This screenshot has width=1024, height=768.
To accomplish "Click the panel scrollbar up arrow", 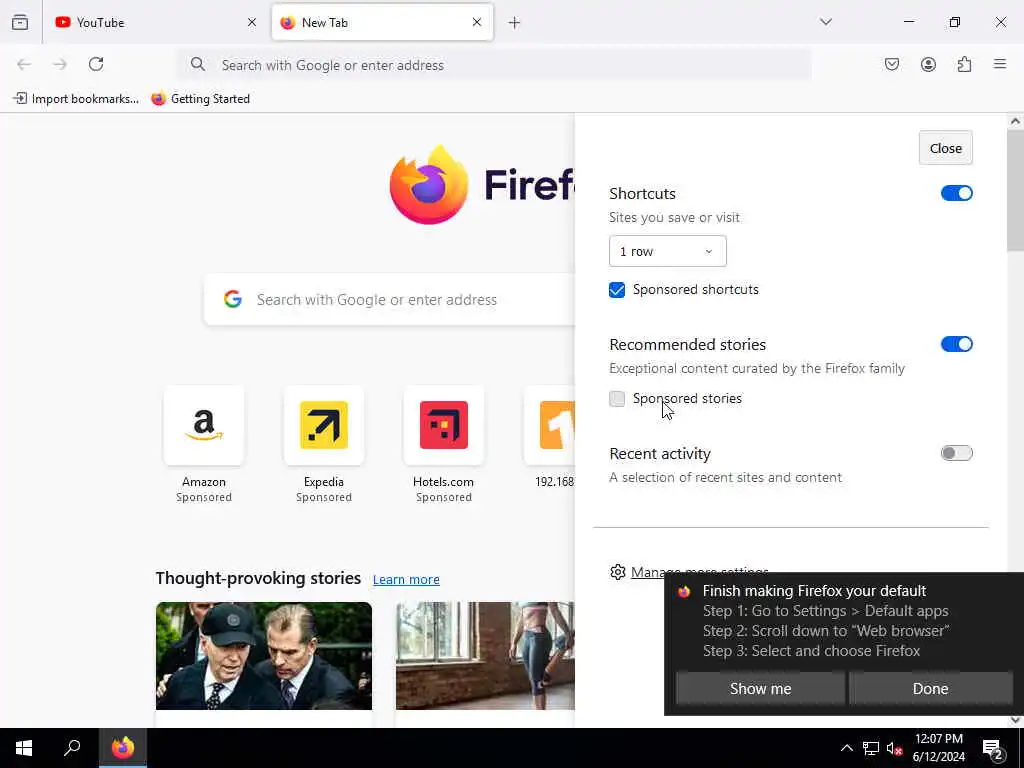I will coord(1015,121).
